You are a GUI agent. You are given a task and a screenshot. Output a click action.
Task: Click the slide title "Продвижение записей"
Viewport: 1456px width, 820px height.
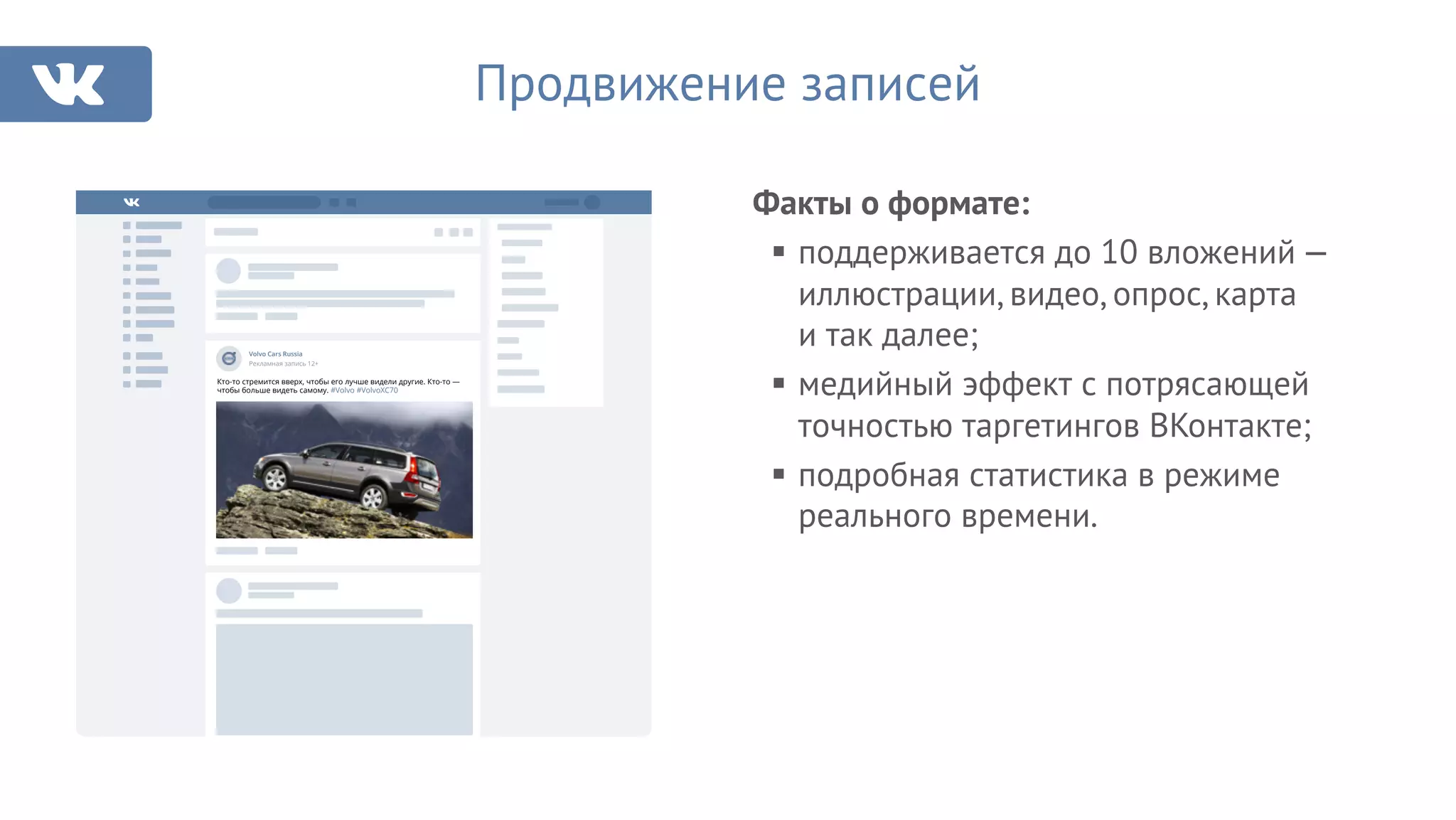pyautogui.click(x=727, y=84)
